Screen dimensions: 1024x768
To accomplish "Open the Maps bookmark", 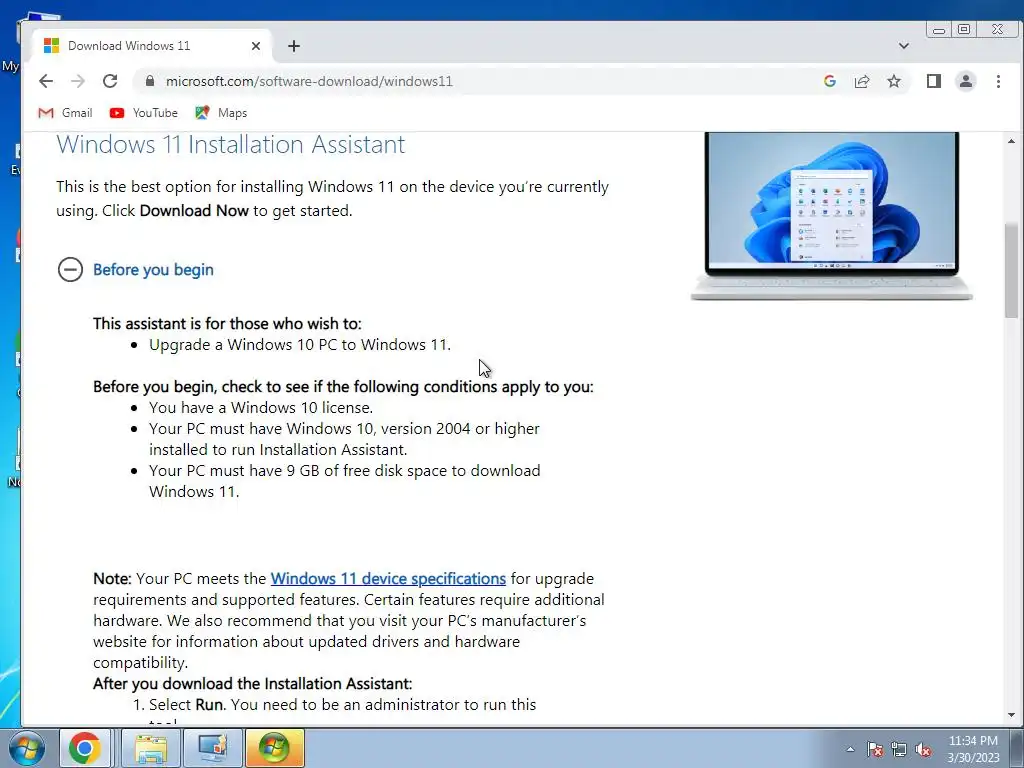I will tap(221, 113).
